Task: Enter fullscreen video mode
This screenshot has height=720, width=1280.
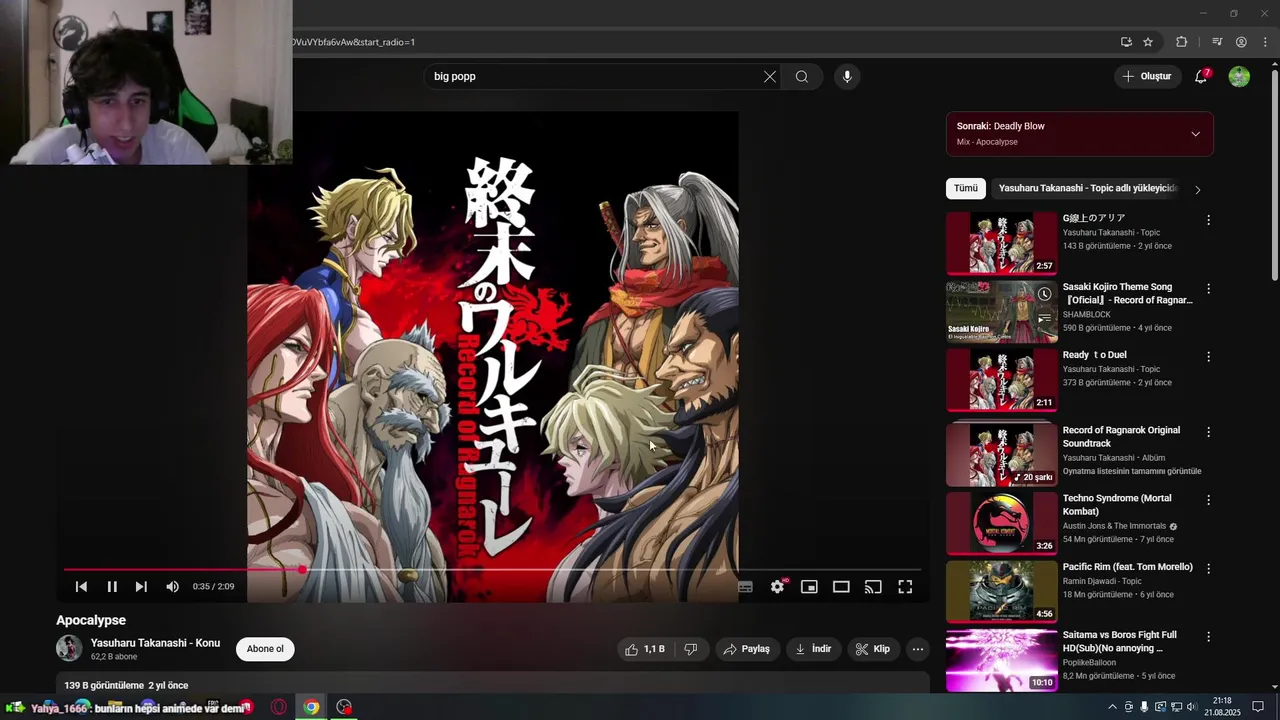Action: [905, 587]
